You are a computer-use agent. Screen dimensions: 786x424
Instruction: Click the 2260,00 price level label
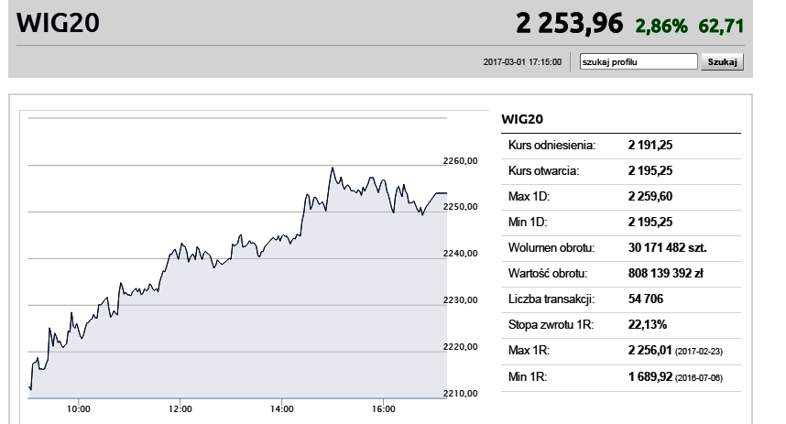point(460,161)
